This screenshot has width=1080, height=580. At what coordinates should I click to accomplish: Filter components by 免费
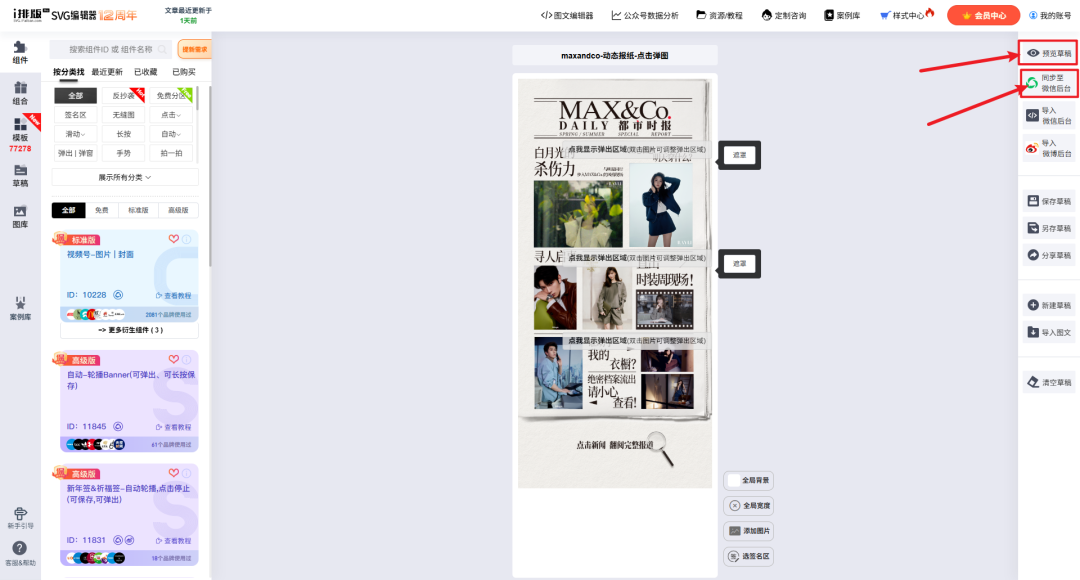click(x=102, y=210)
